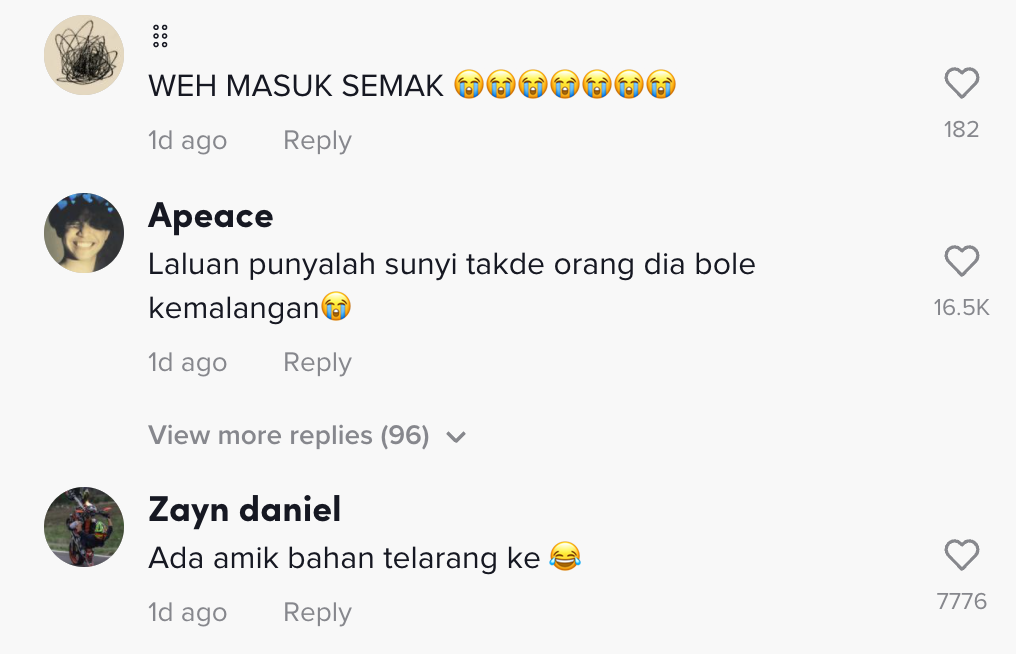Viewport: 1016px width, 654px height.
Task: Click the "1d ago" timestamp under Apeace
Action: pos(187,362)
